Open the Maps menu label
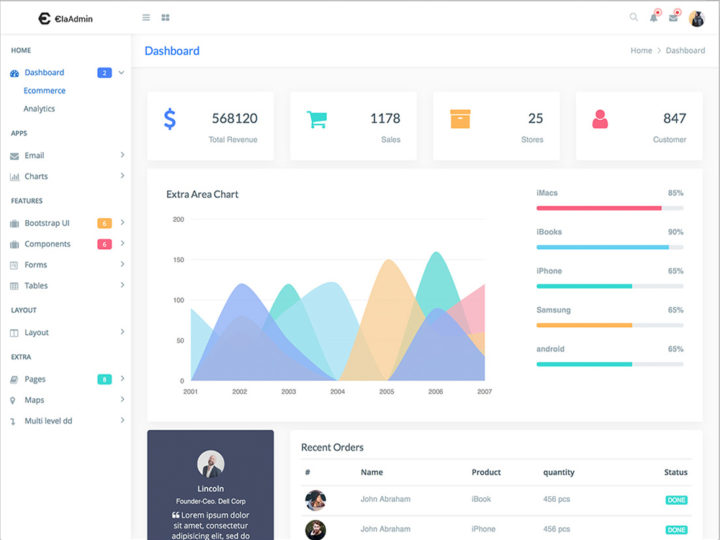This screenshot has width=720, height=540. [x=34, y=400]
